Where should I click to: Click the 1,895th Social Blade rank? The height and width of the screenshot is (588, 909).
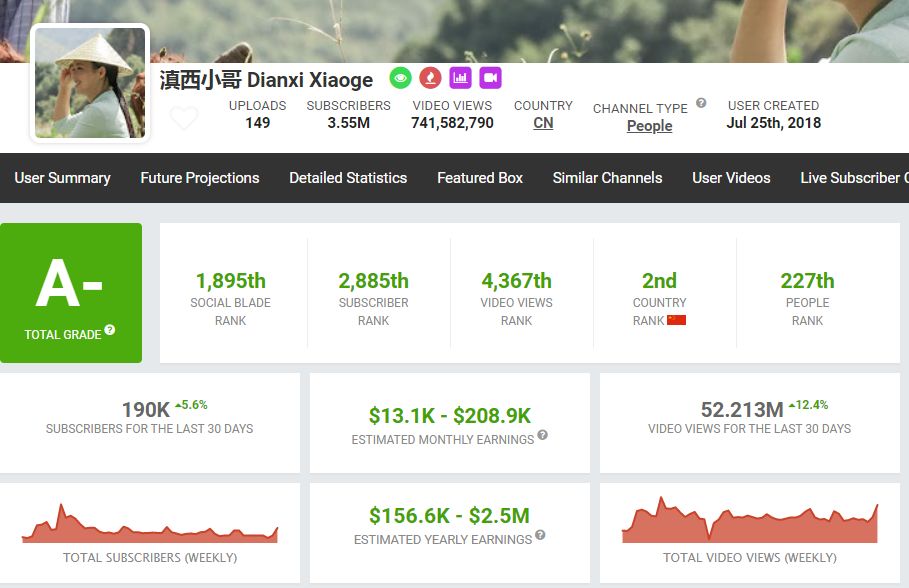pos(231,281)
